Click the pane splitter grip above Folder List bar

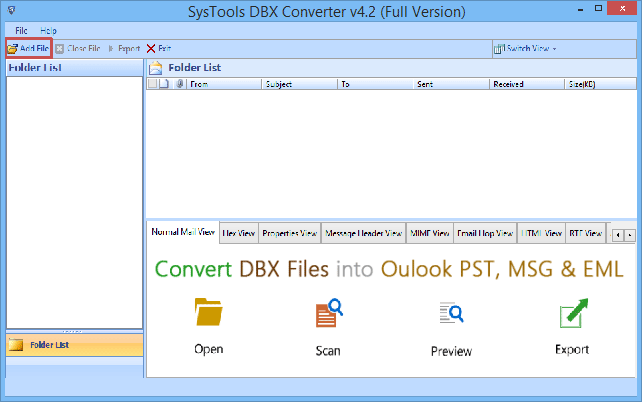(x=72, y=331)
